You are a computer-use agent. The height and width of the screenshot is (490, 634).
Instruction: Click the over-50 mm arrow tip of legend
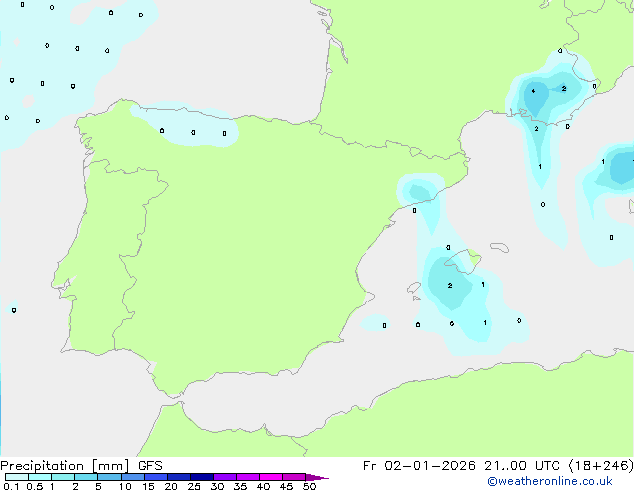(x=317, y=477)
